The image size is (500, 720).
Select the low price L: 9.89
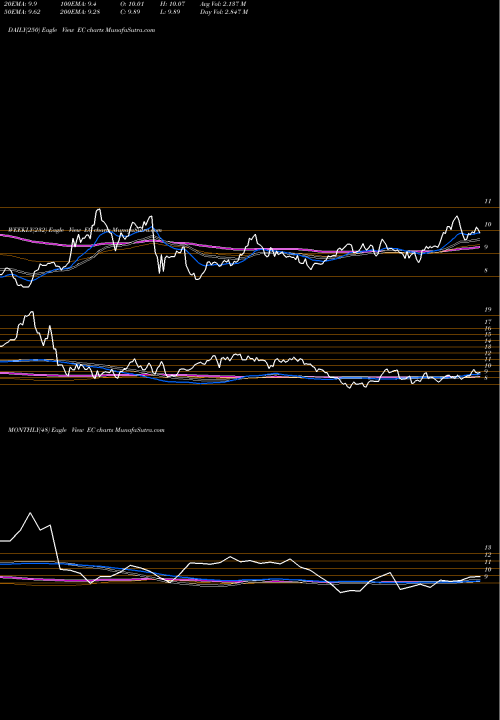172,12
